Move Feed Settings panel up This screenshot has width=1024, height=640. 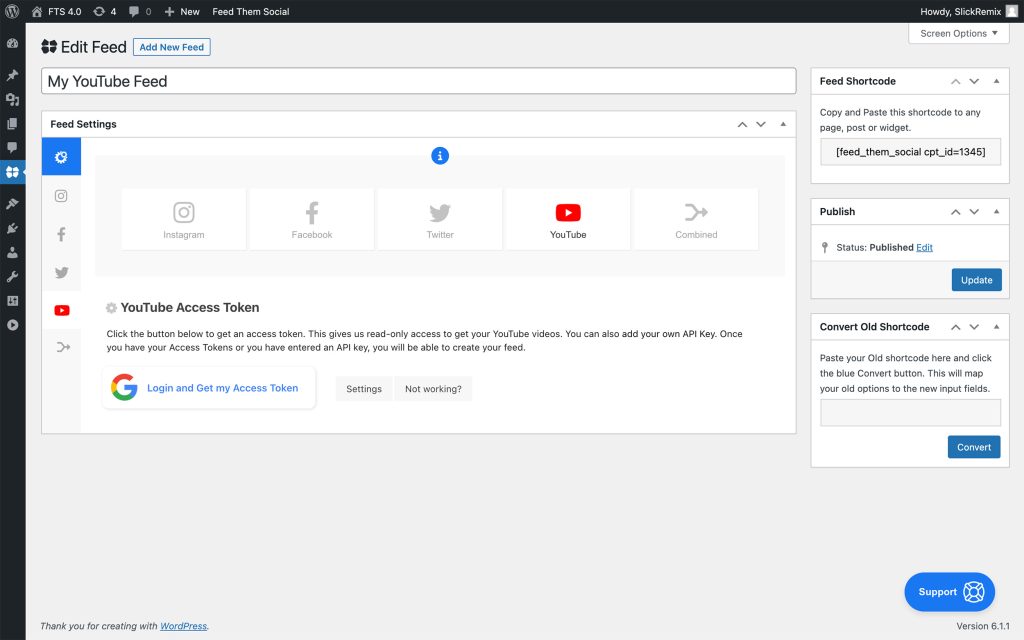(x=742, y=124)
